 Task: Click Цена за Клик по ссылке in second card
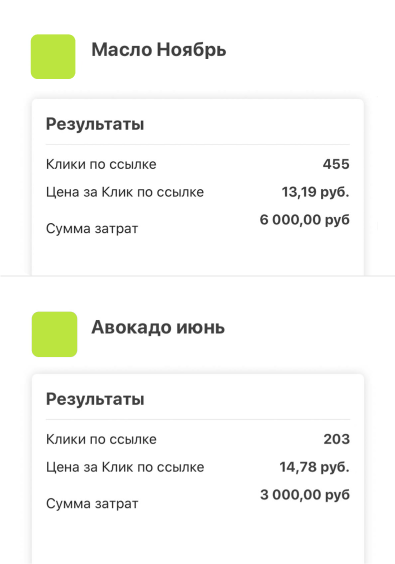[x=125, y=467]
